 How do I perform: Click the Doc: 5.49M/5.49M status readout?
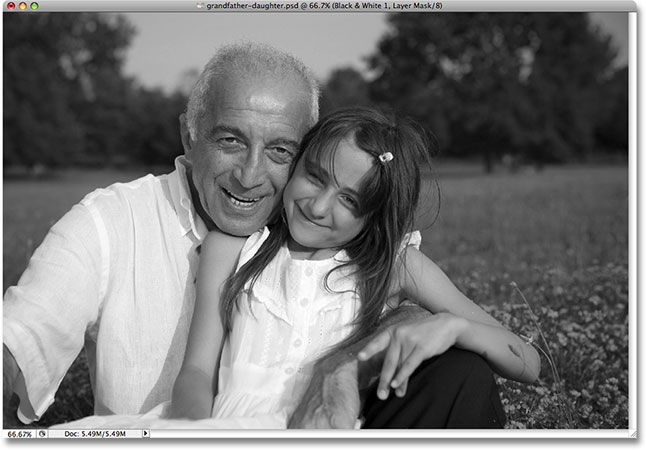(94, 434)
